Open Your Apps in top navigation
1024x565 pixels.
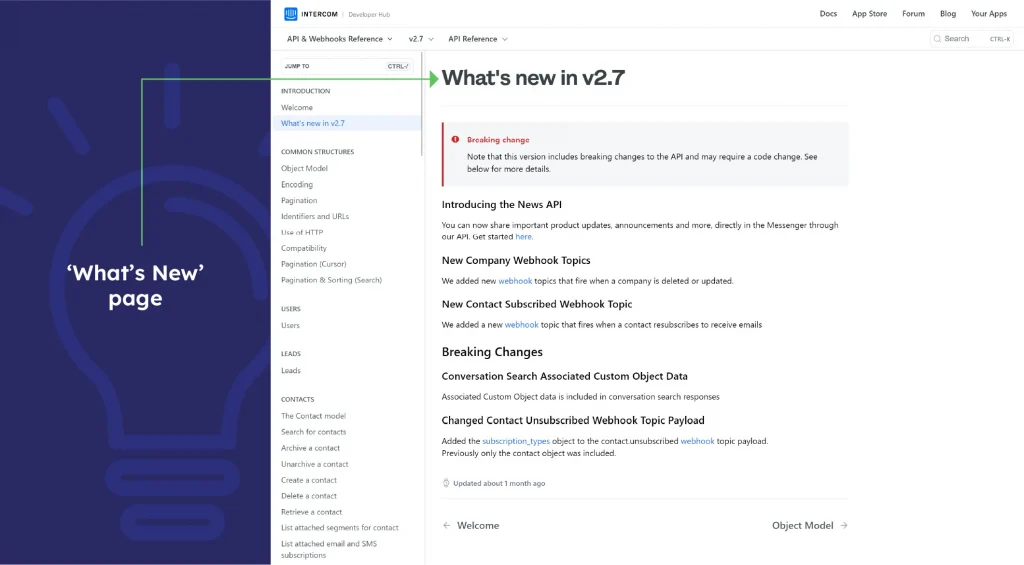(989, 14)
